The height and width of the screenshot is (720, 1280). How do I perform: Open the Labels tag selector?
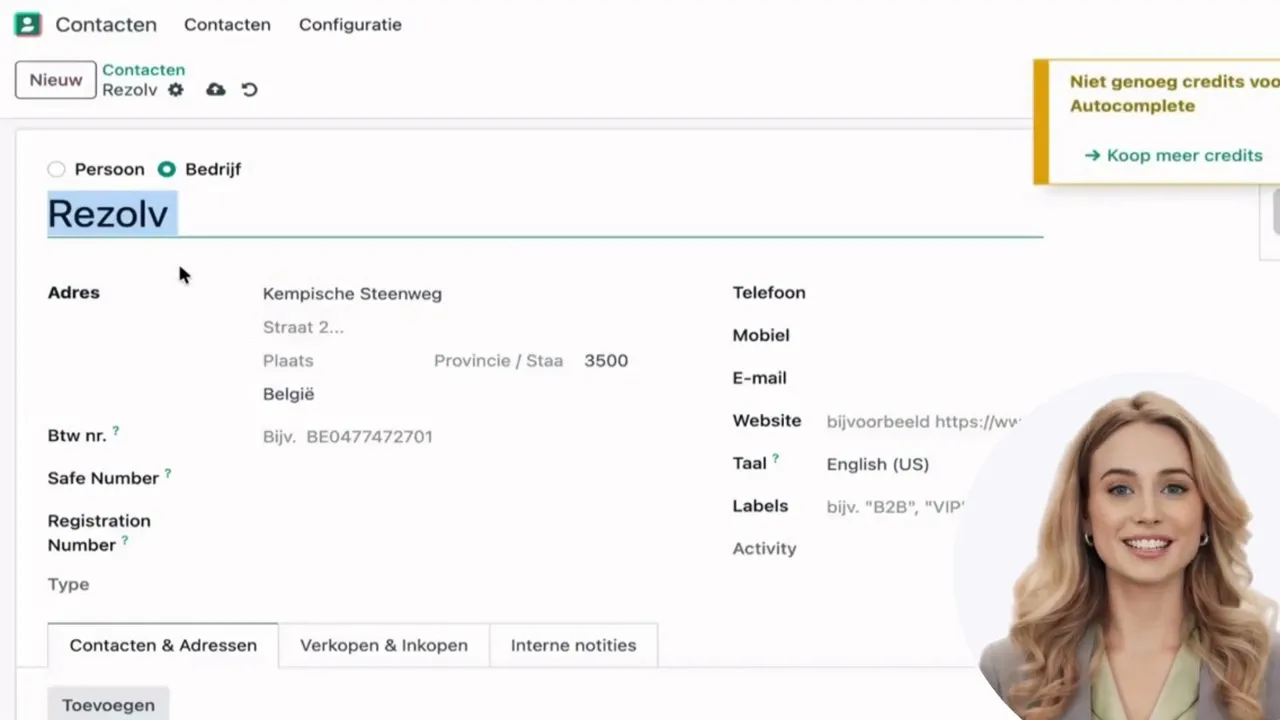tap(895, 507)
